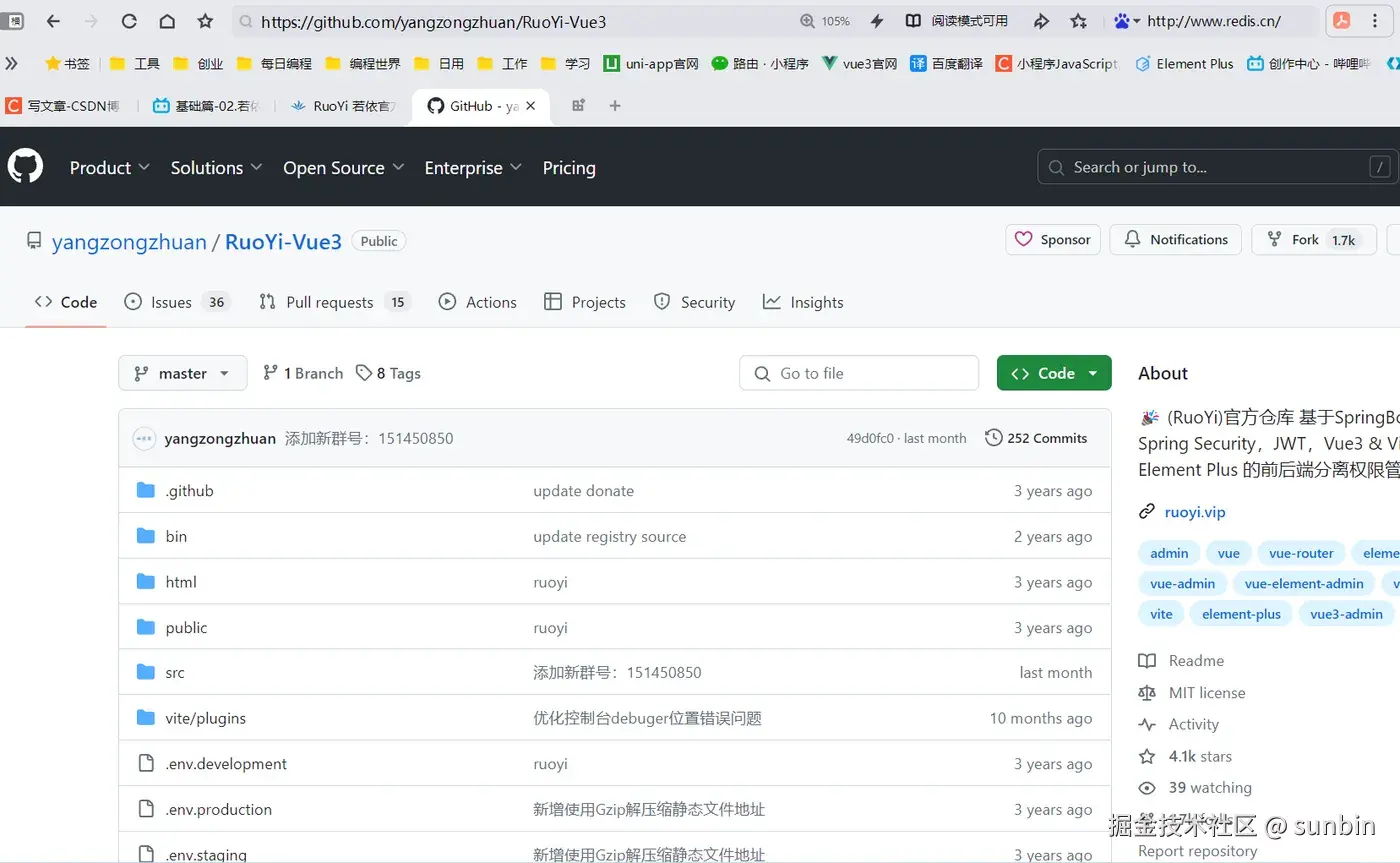Expand the Product menu

109,168
